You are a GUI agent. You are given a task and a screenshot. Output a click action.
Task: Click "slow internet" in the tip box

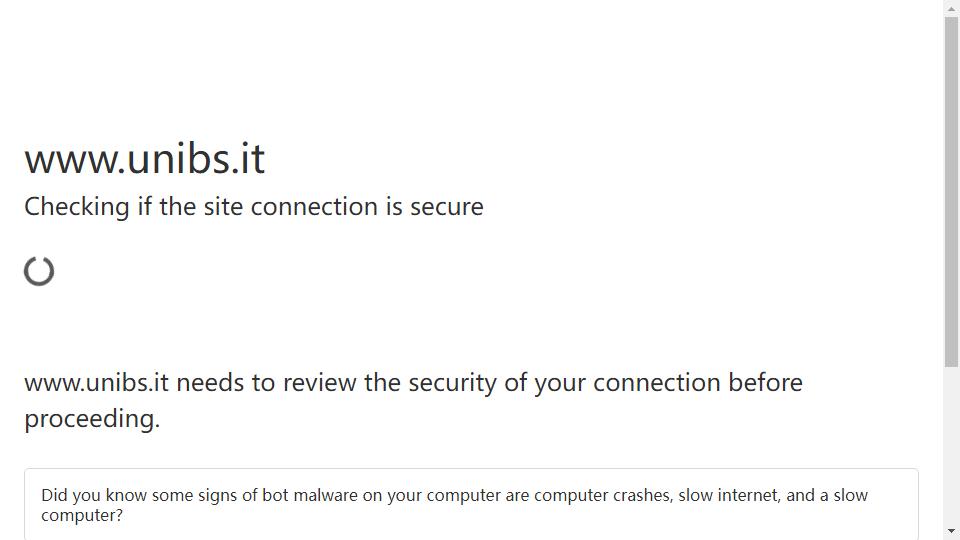coord(728,495)
